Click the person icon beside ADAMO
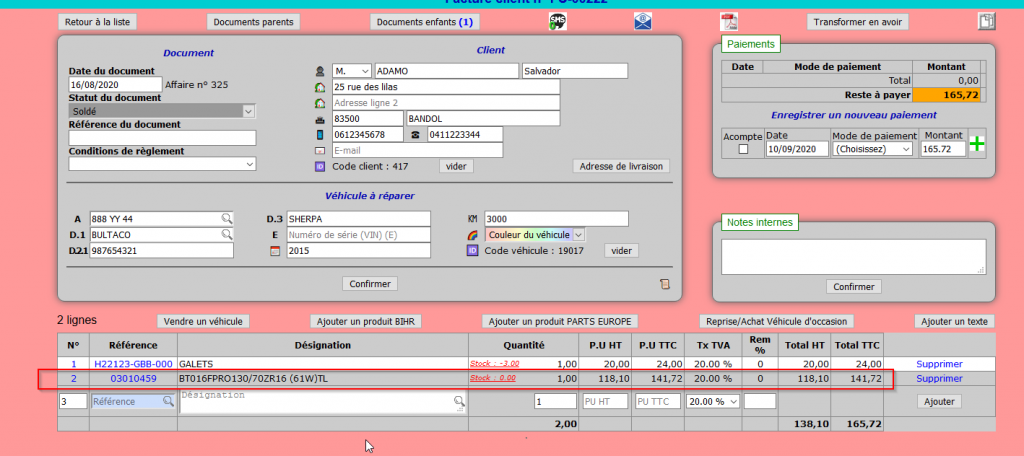The image size is (1024, 456). [x=320, y=71]
